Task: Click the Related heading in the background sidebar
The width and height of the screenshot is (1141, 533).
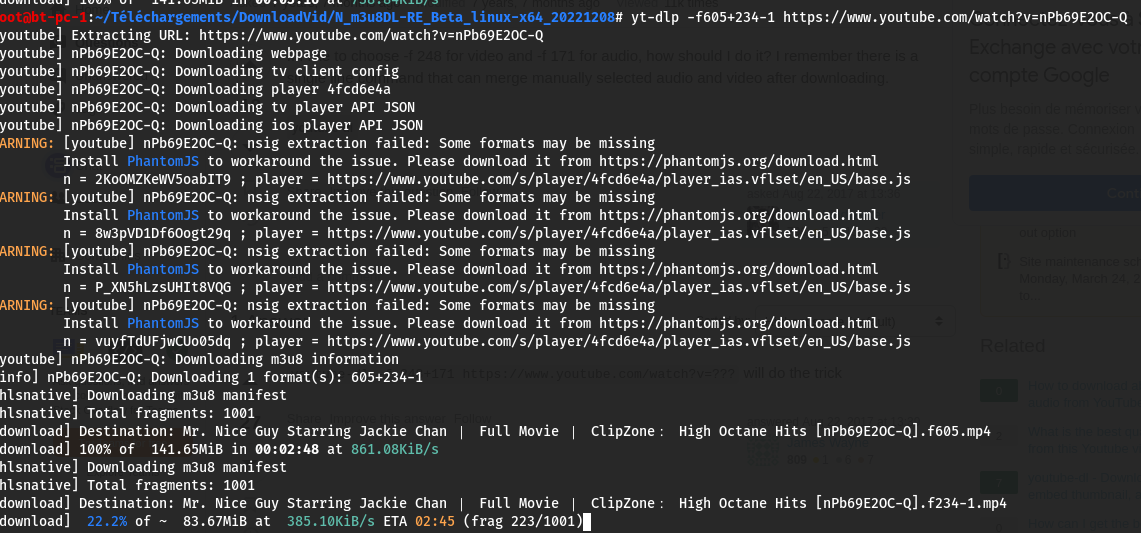Action: 1012,346
